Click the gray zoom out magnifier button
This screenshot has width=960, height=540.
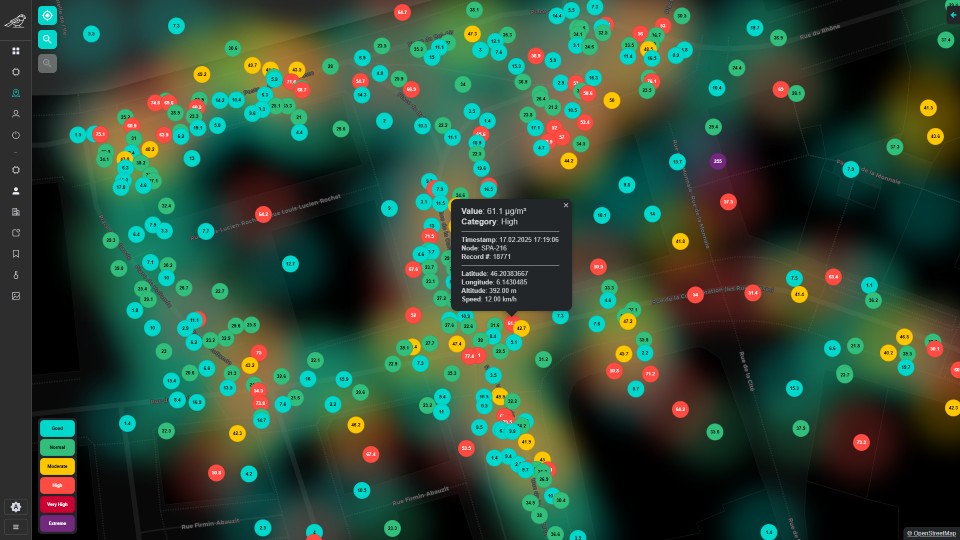point(47,63)
